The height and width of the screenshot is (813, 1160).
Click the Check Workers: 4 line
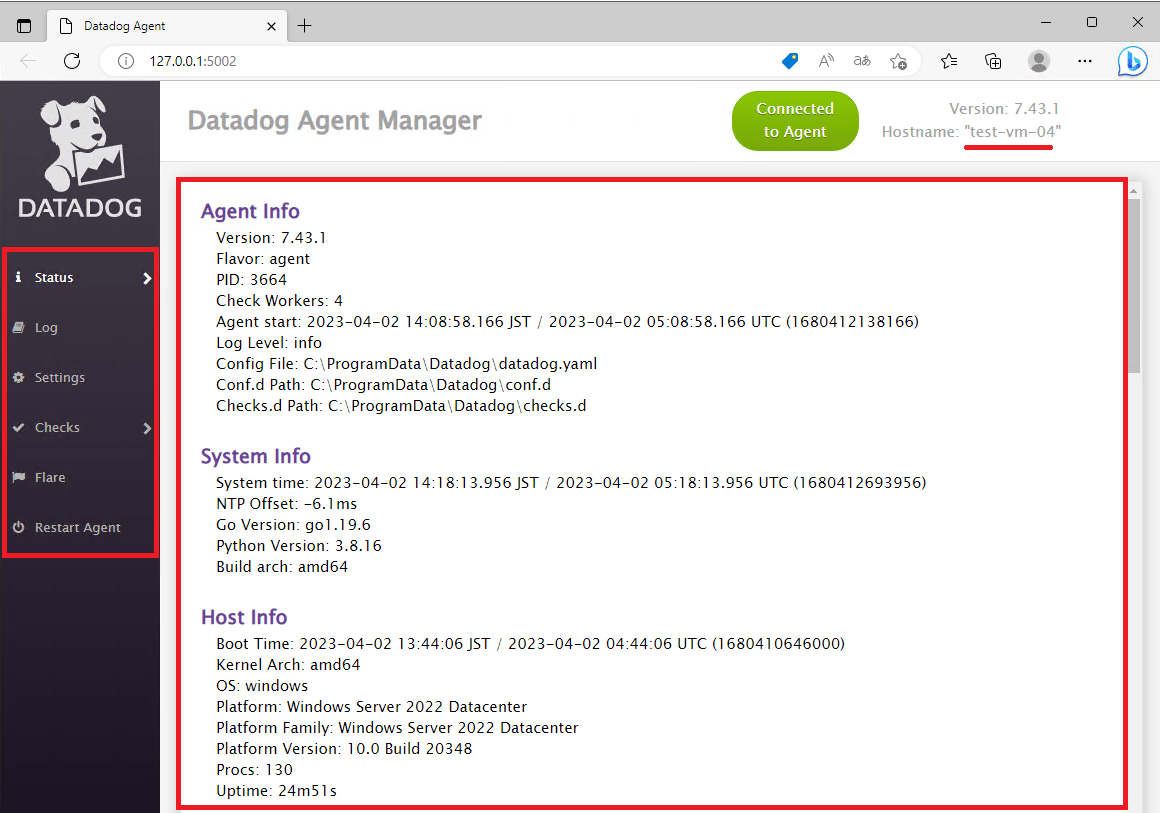[280, 300]
